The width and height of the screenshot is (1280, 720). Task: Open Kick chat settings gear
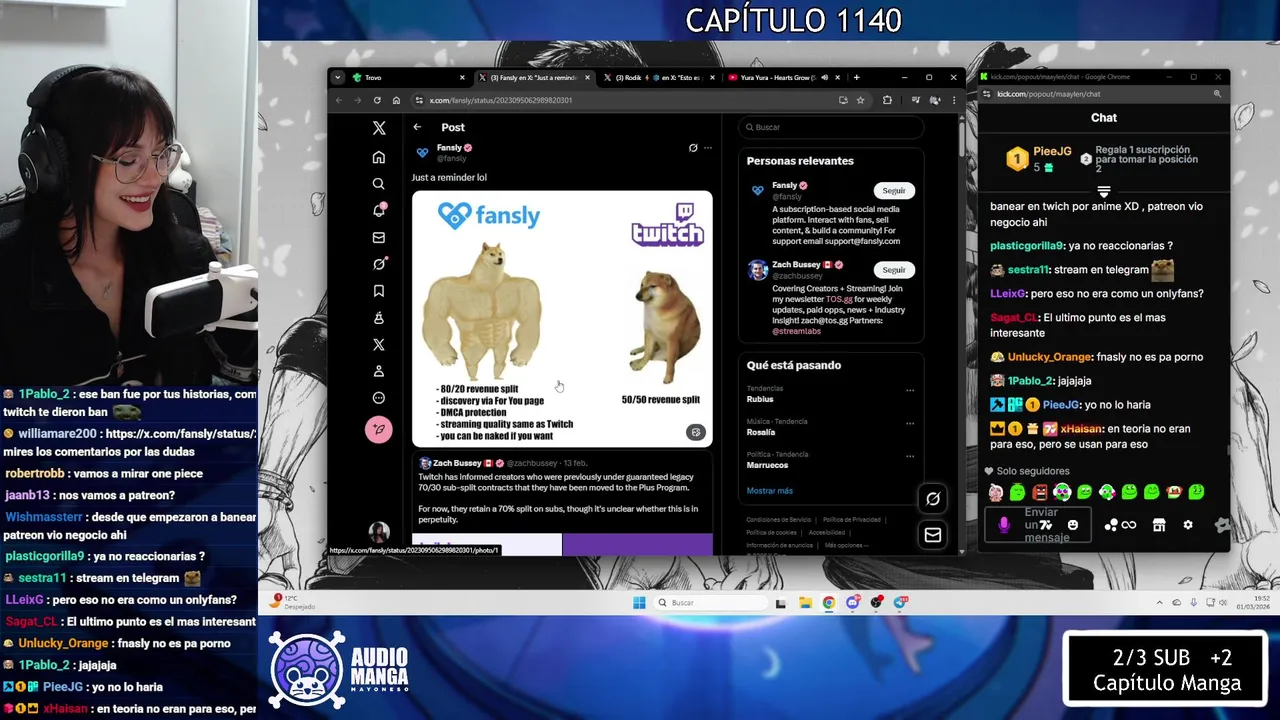[1188, 525]
